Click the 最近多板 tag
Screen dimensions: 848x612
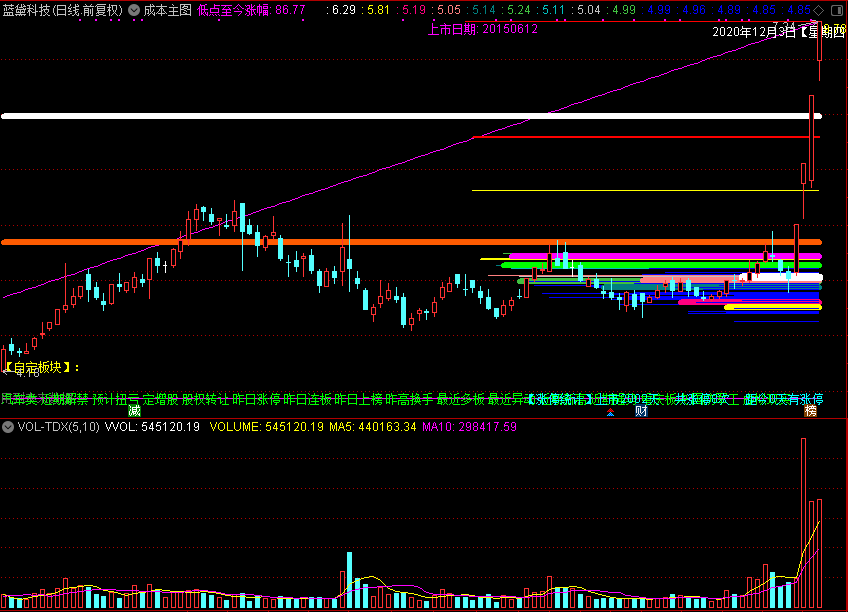point(461,400)
